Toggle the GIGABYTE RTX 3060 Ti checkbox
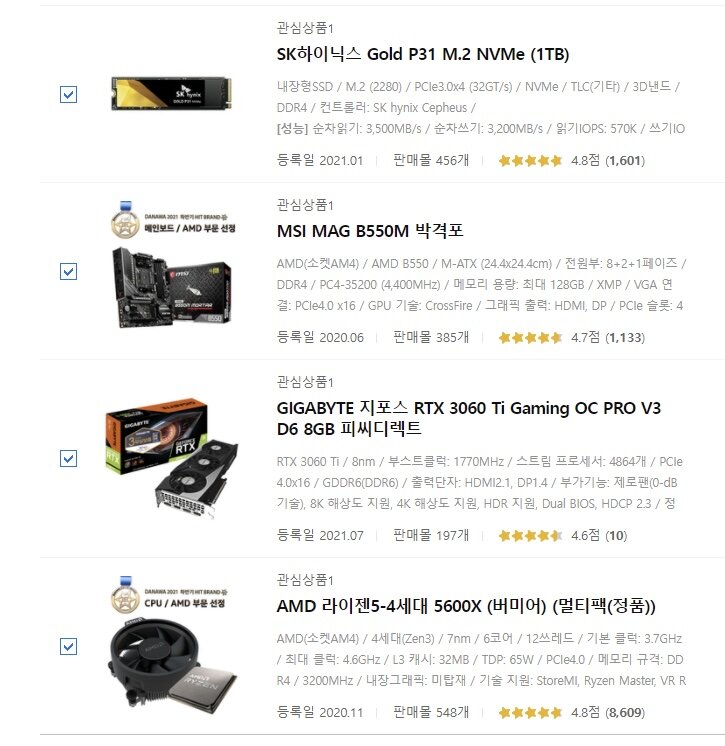The image size is (725, 746). click(x=69, y=459)
